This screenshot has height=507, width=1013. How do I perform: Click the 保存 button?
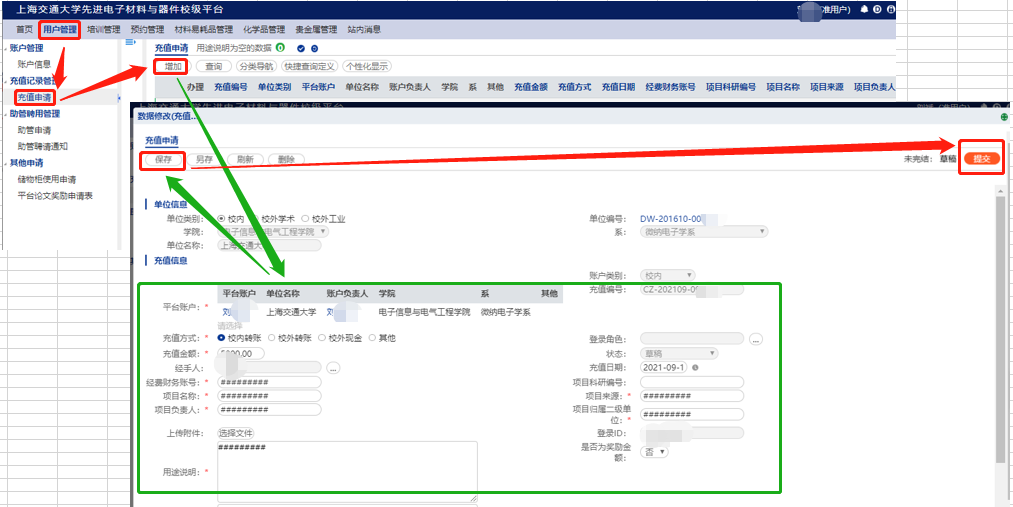coord(163,160)
